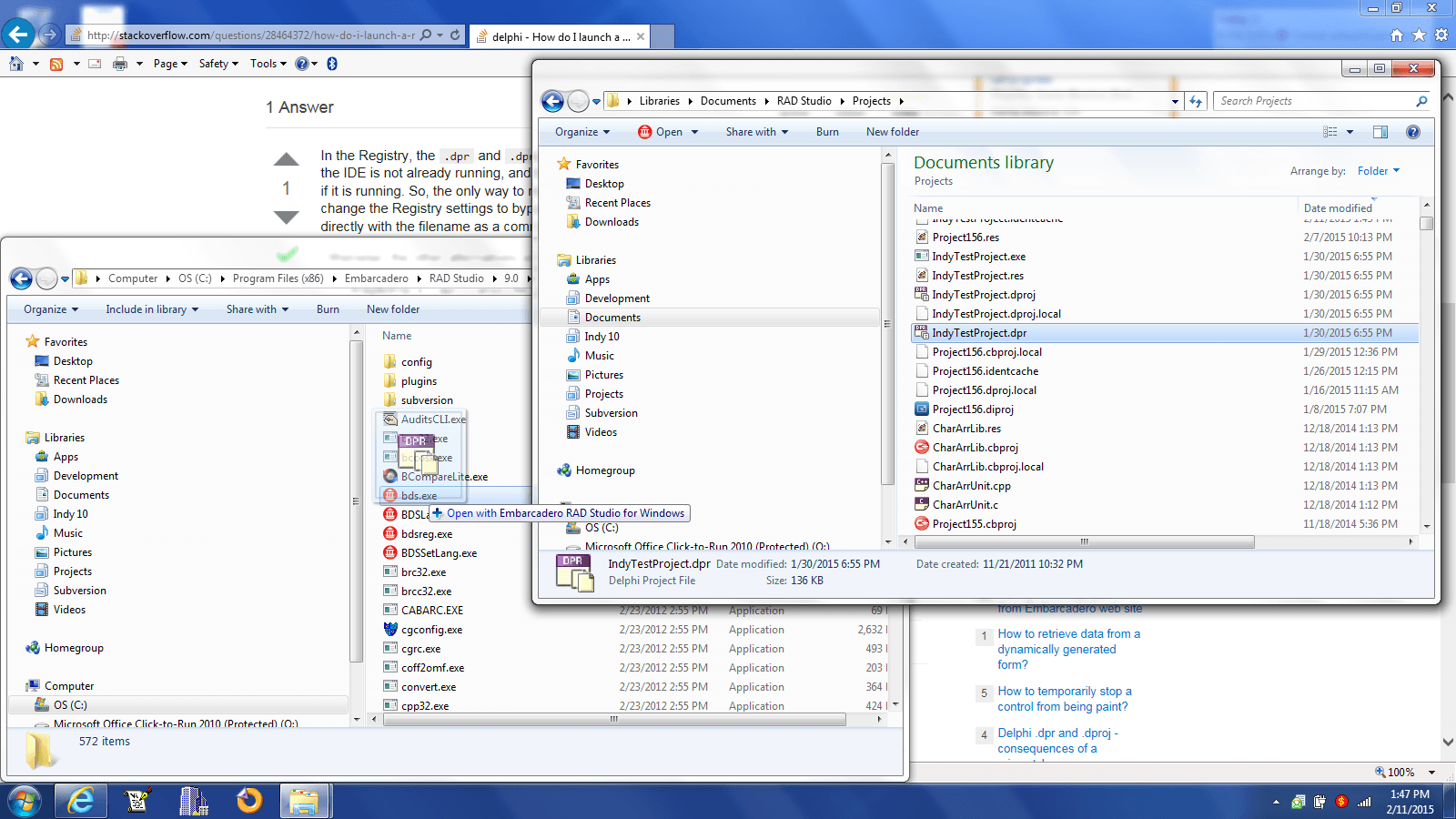Click the IE refresh icon in address bar

pyautogui.click(x=455, y=35)
